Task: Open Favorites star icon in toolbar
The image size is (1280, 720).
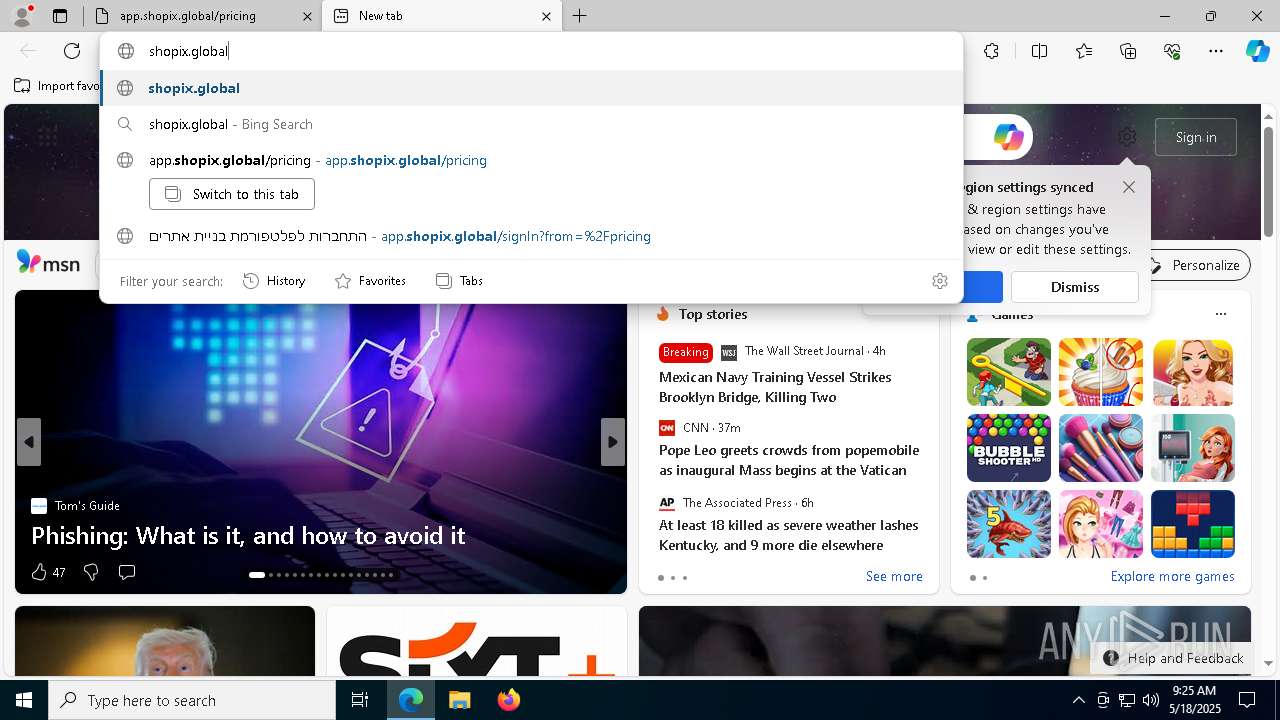Action: [1084, 51]
